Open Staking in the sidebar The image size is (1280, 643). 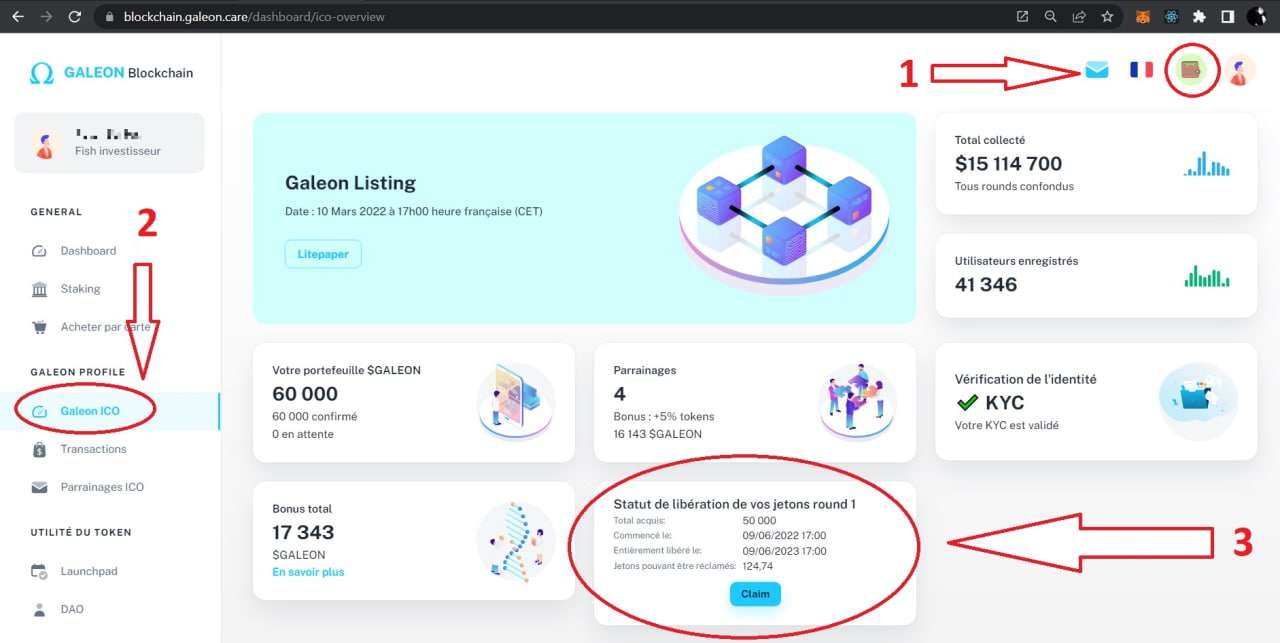(80, 289)
